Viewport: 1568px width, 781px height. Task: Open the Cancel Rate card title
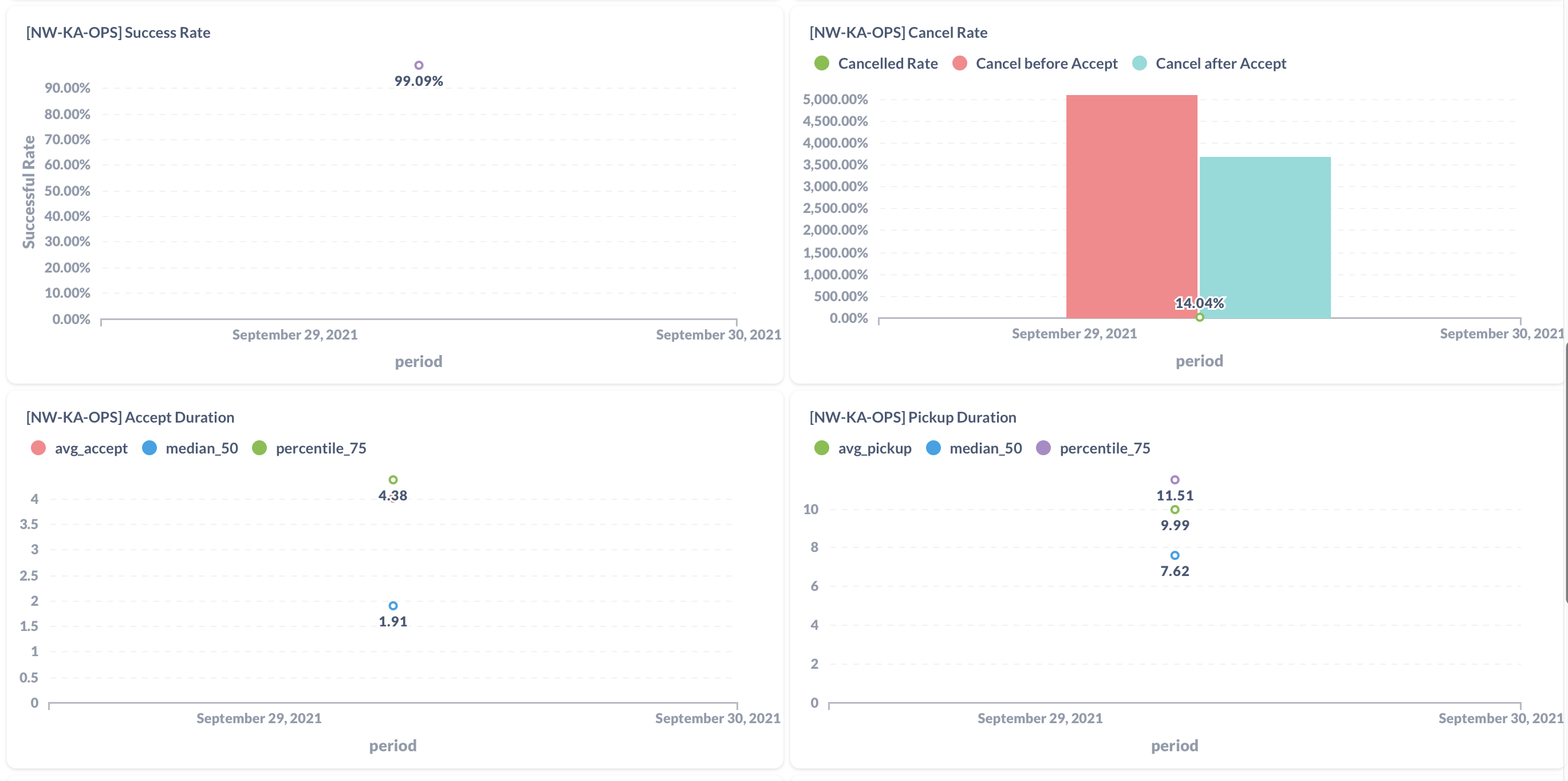tap(898, 33)
